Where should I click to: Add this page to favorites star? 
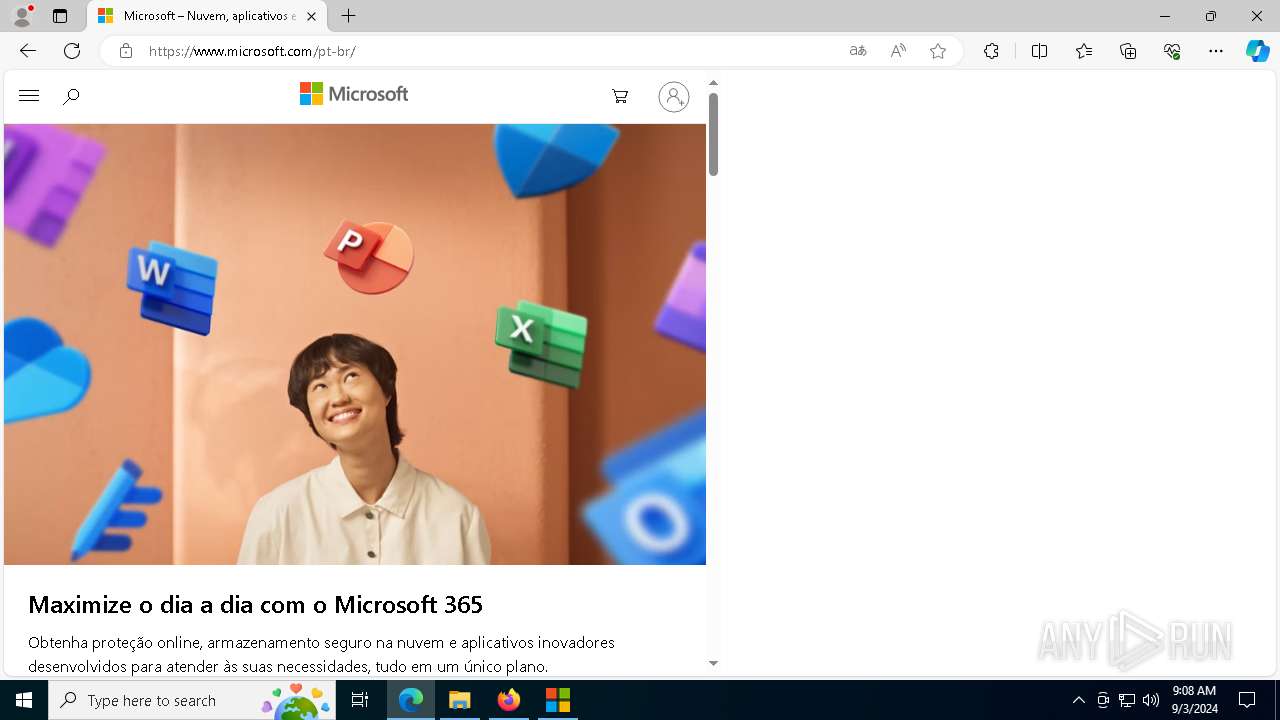pyautogui.click(x=938, y=51)
